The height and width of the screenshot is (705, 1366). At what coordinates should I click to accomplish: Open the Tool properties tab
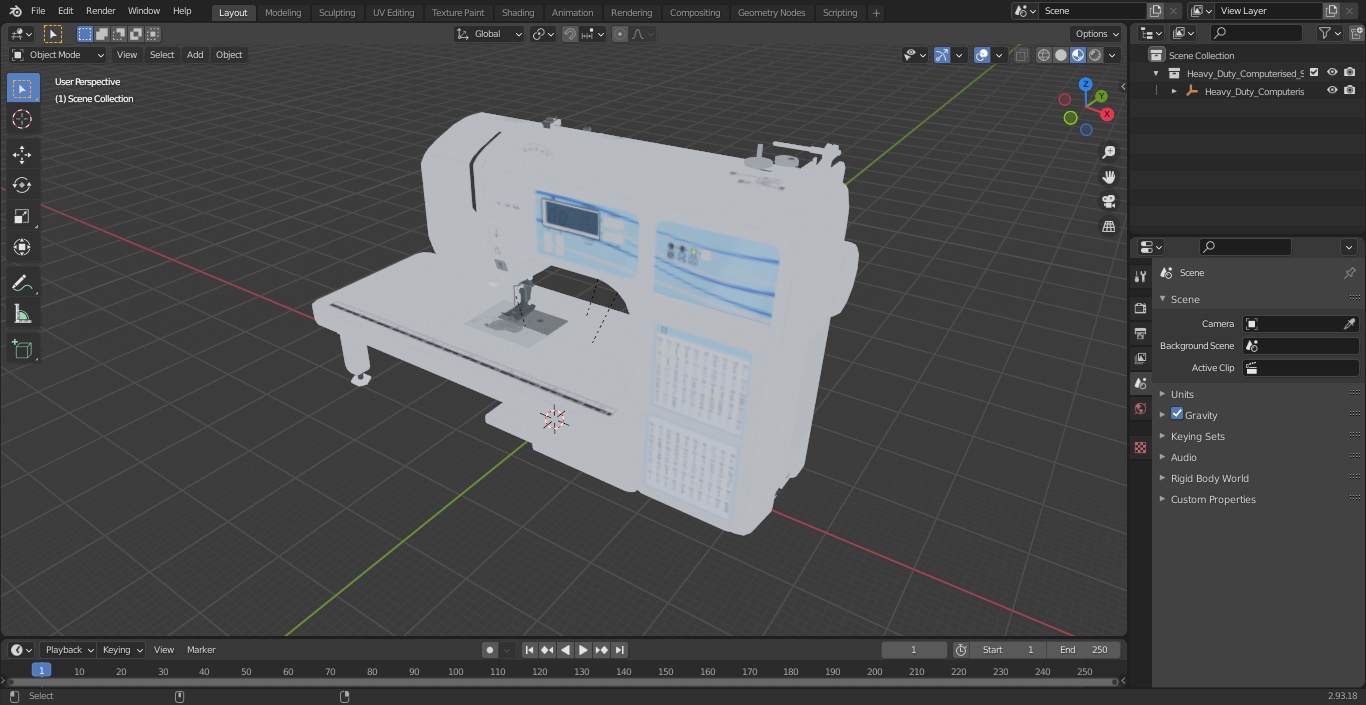[x=1140, y=276]
